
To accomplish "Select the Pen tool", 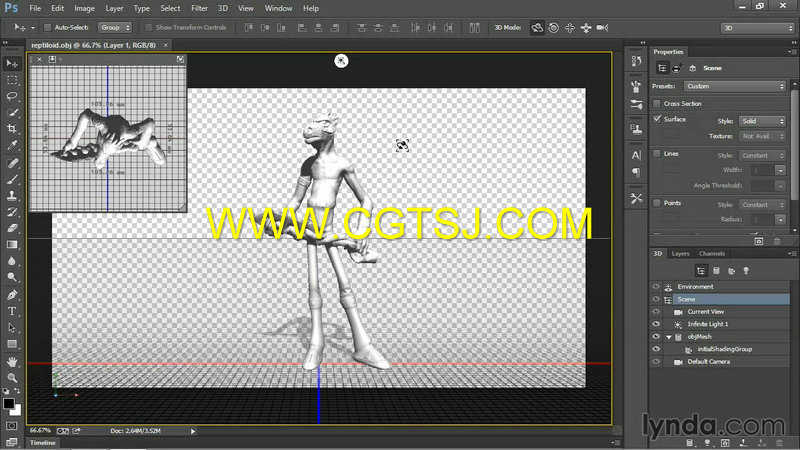I will pyautogui.click(x=12, y=295).
